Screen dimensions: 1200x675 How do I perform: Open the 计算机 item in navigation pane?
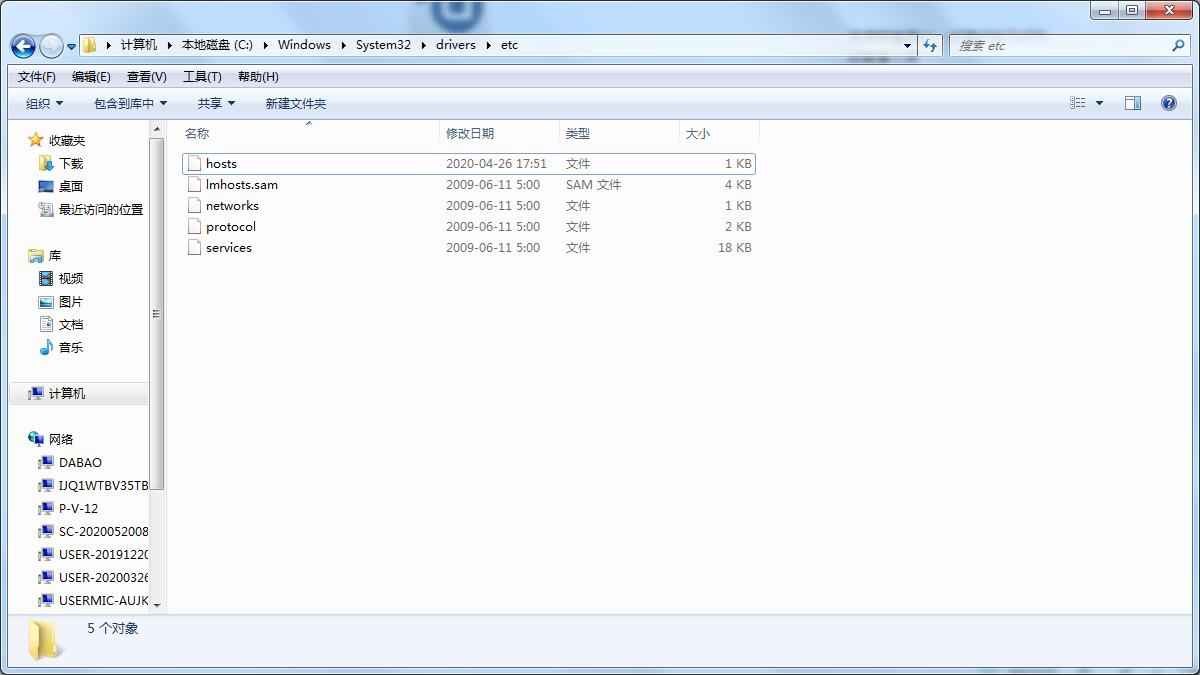click(66, 394)
